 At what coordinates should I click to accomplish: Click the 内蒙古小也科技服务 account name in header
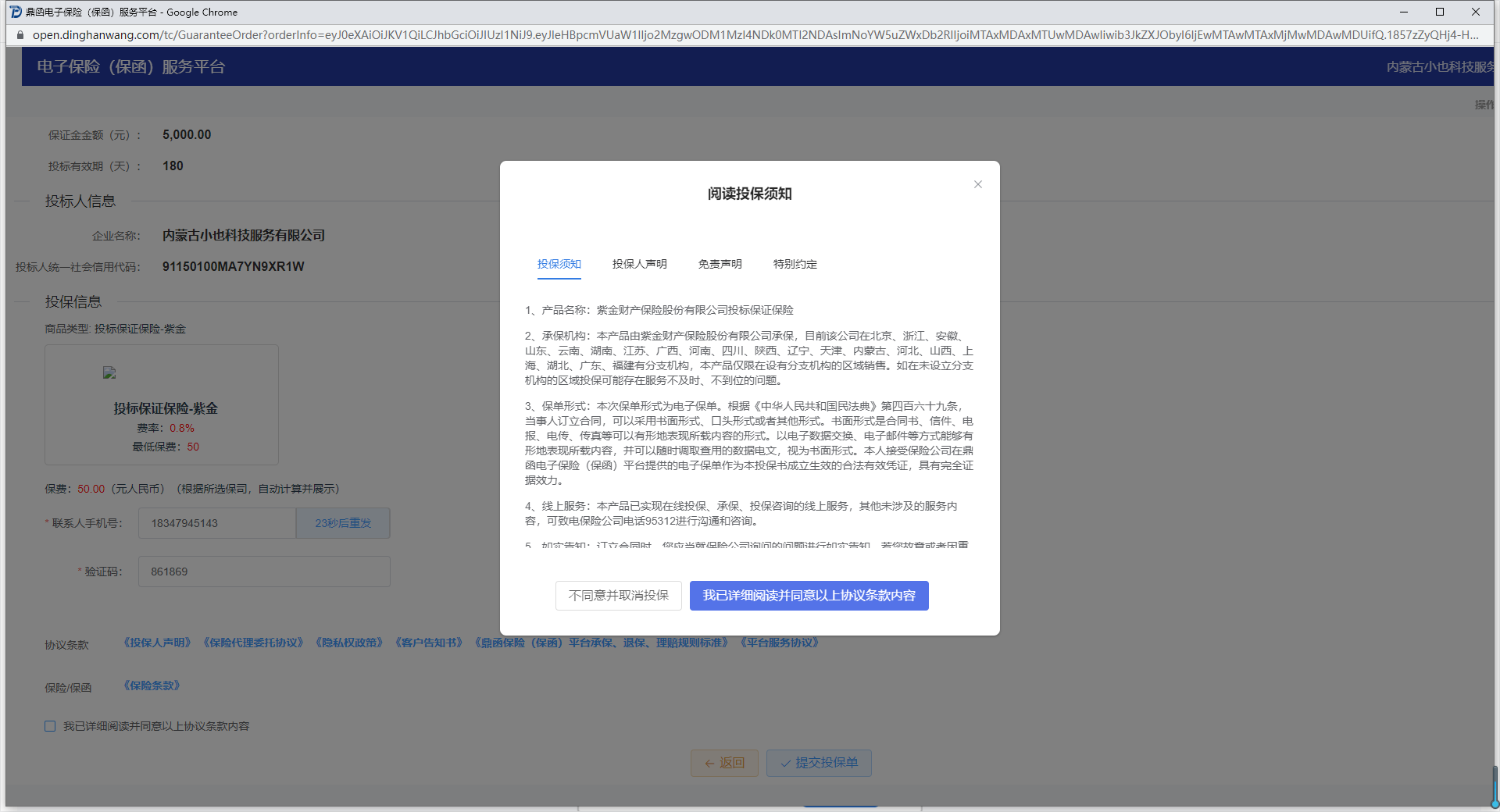(x=1440, y=67)
